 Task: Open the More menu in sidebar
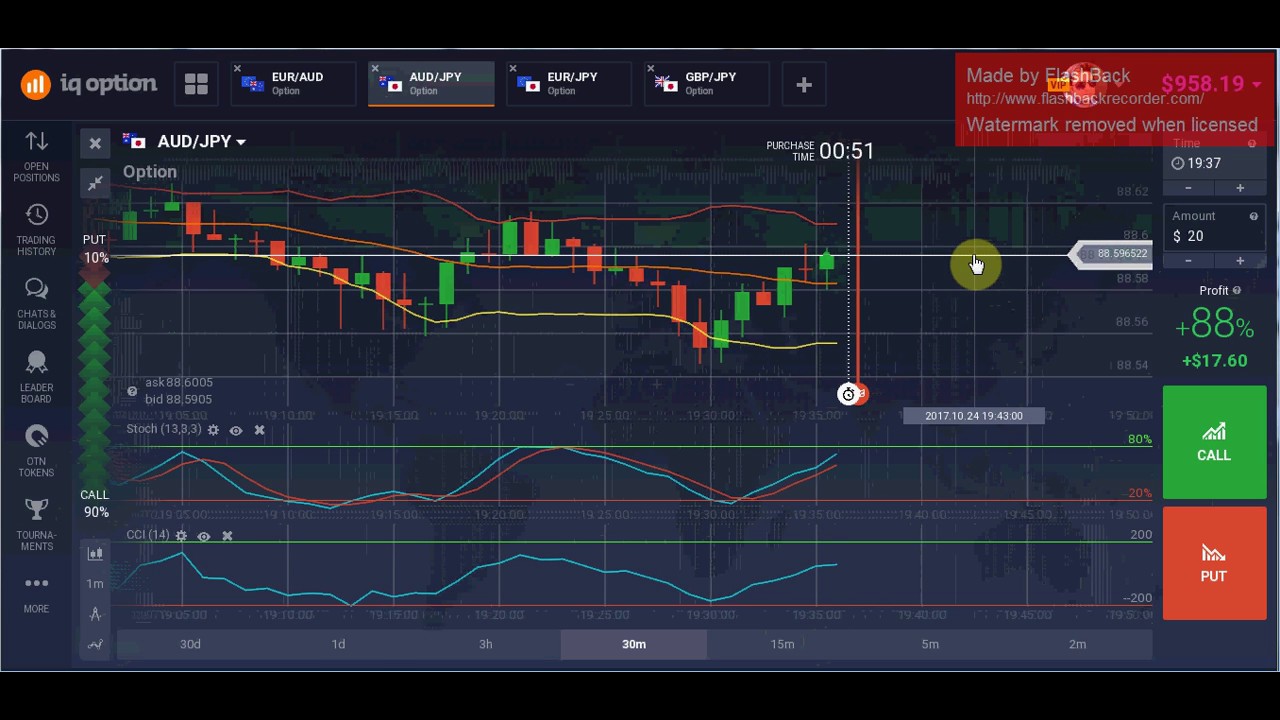36,593
